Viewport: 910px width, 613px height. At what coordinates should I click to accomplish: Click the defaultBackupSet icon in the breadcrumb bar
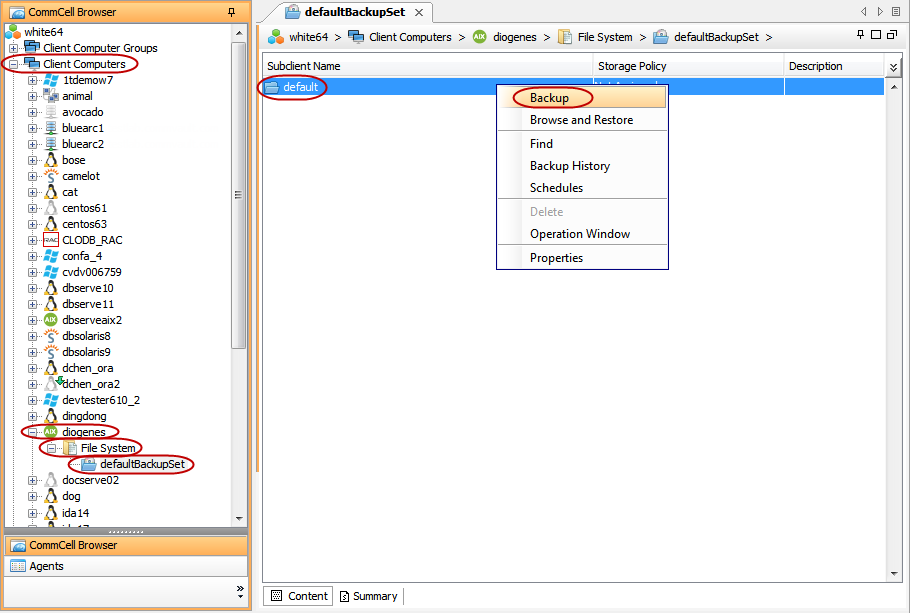(660, 37)
